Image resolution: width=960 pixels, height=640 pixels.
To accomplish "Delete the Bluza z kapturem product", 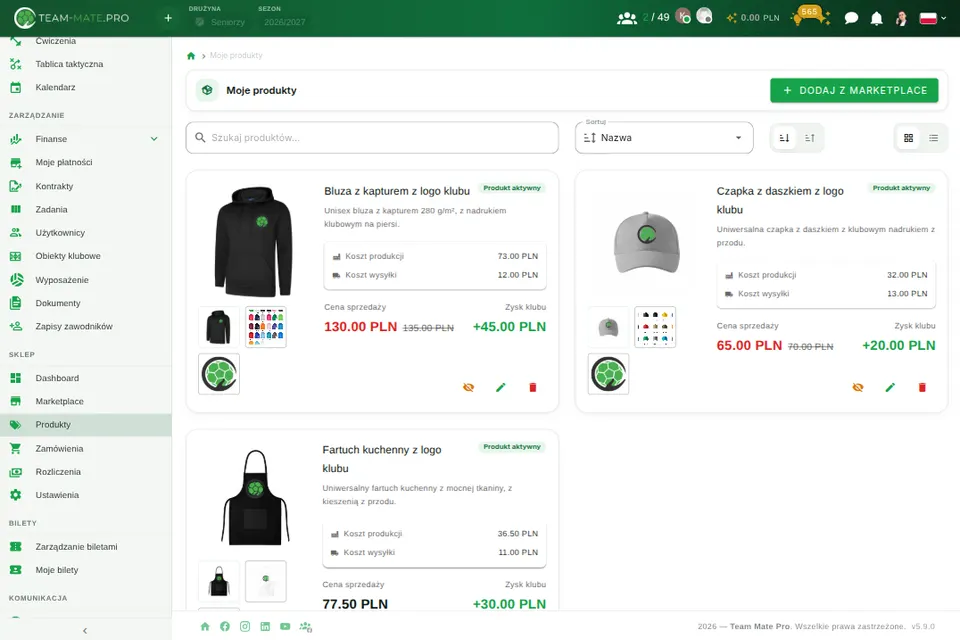I will 533,387.
